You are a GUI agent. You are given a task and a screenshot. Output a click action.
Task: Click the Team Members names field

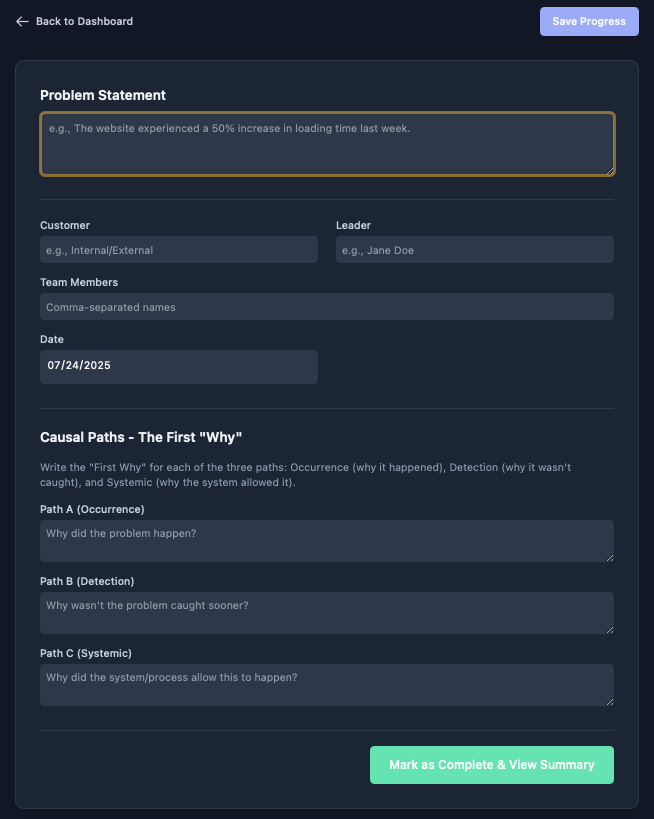pos(326,307)
